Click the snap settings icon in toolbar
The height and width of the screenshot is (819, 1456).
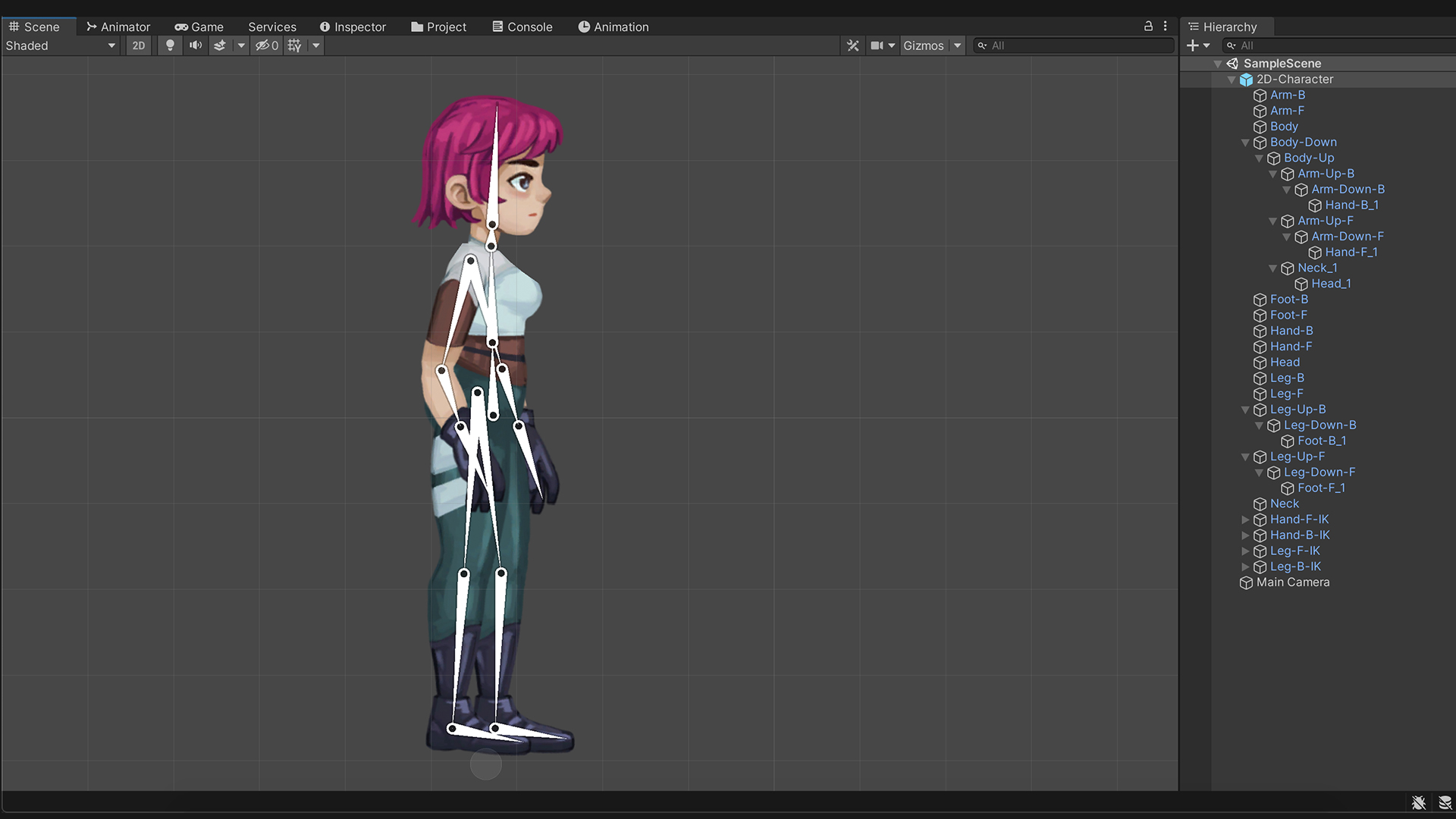point(296,45)
